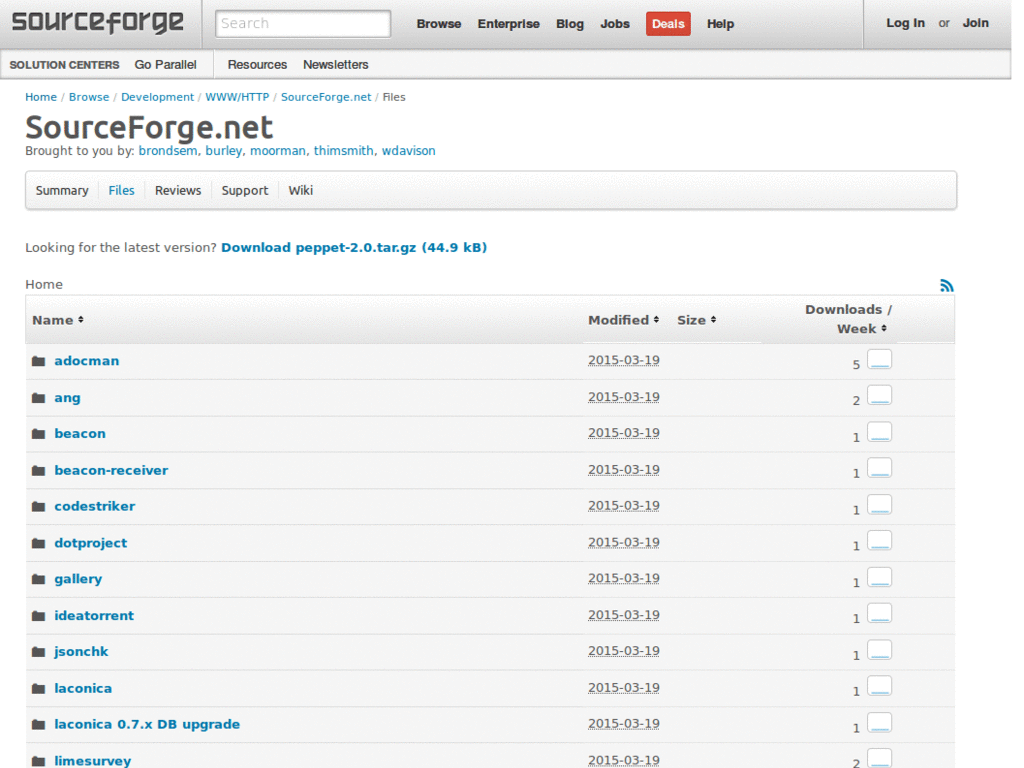Click the folder icon beside ideatorrent
The image size is (1024, 768).
click(x=39, y=616)
